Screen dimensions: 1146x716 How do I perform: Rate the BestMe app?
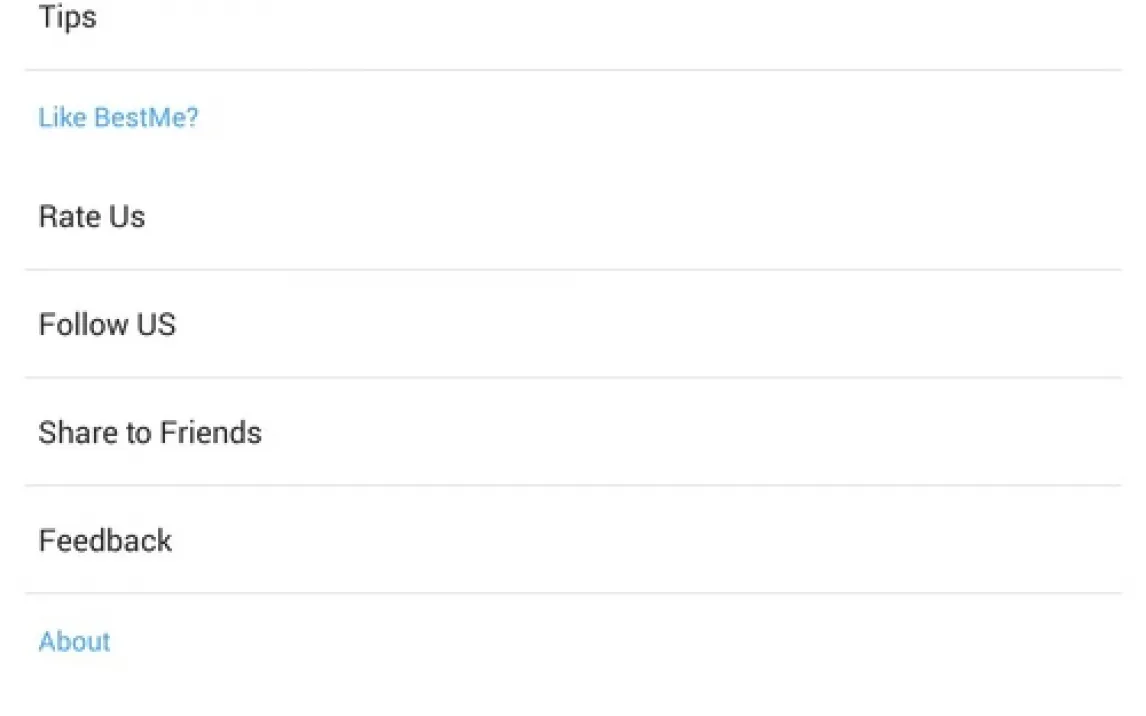tap(92, 217)
